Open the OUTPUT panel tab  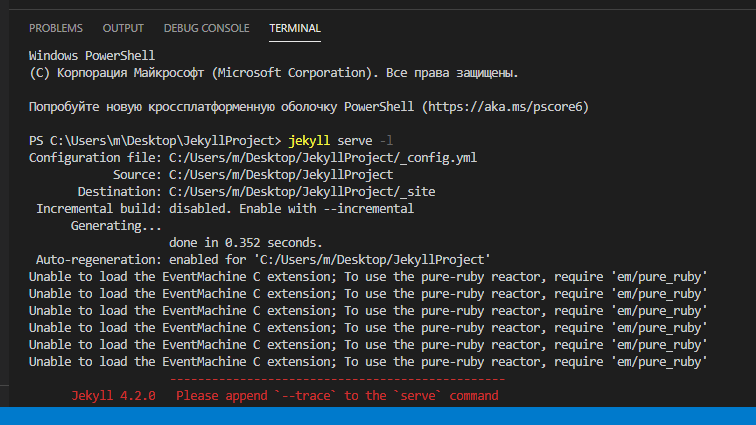click(x=123, y=28)
